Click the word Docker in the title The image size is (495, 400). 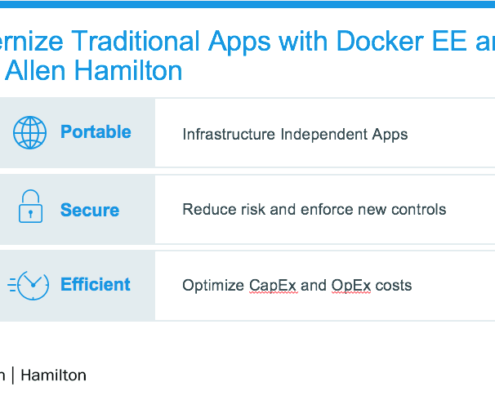pyautogui.click(x=380, y=41)
